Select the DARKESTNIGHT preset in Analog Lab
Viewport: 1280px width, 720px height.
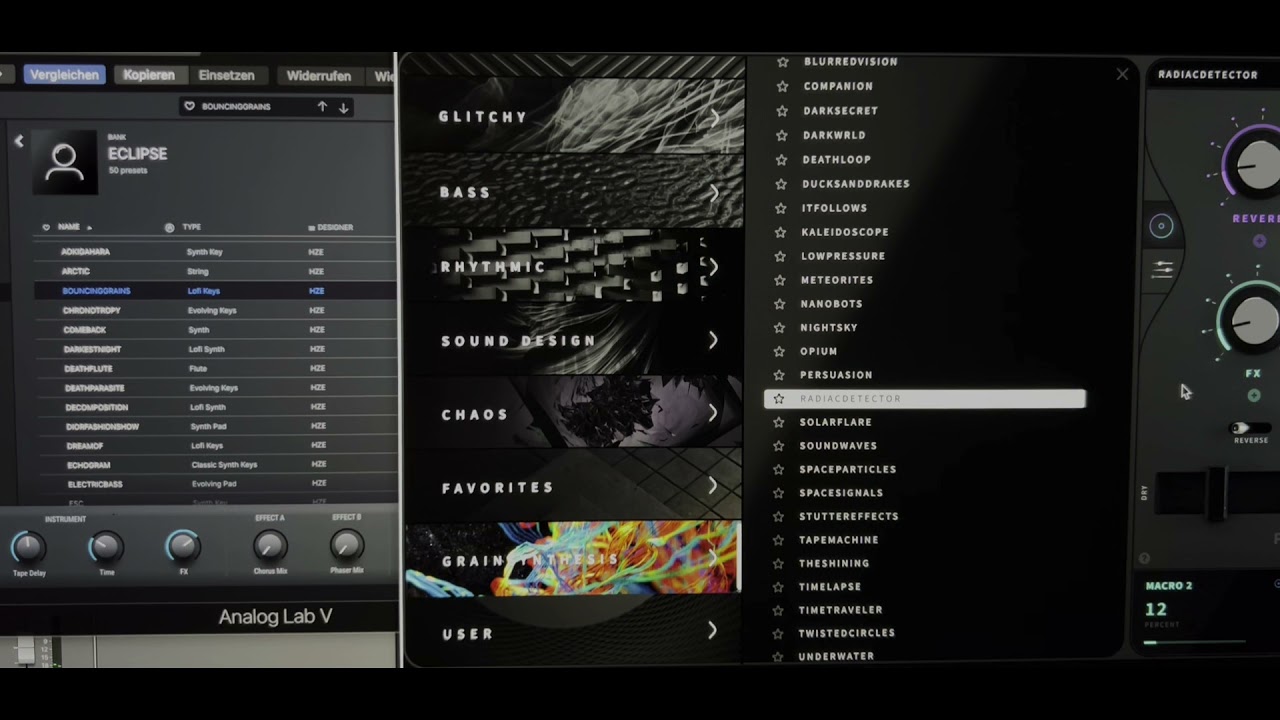215,349
